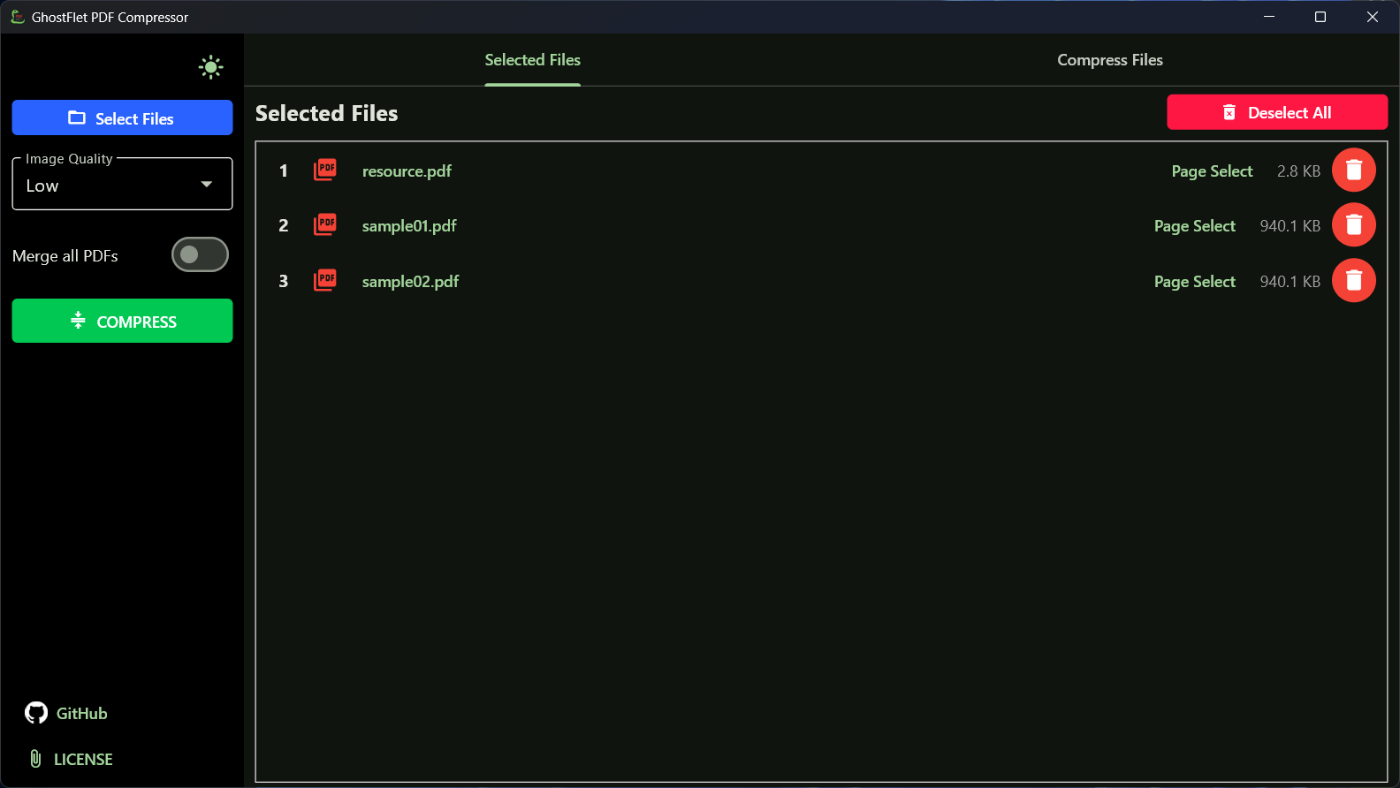Click the trash icon for sample02.pdf
This screenshot has width=1400, height=788.
tap(1353, 281)
